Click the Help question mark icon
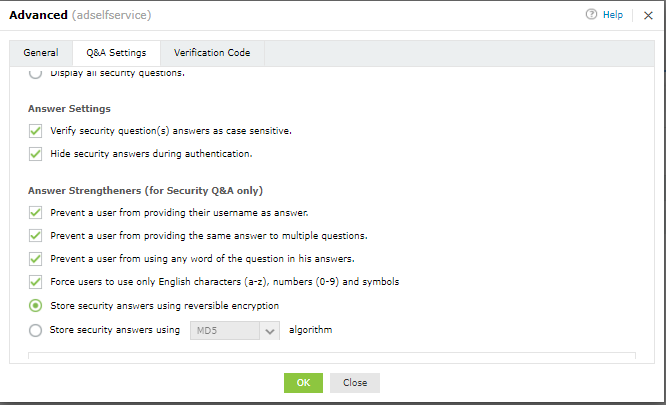Screen dimensions: 666x405 [x=592, y=15]
